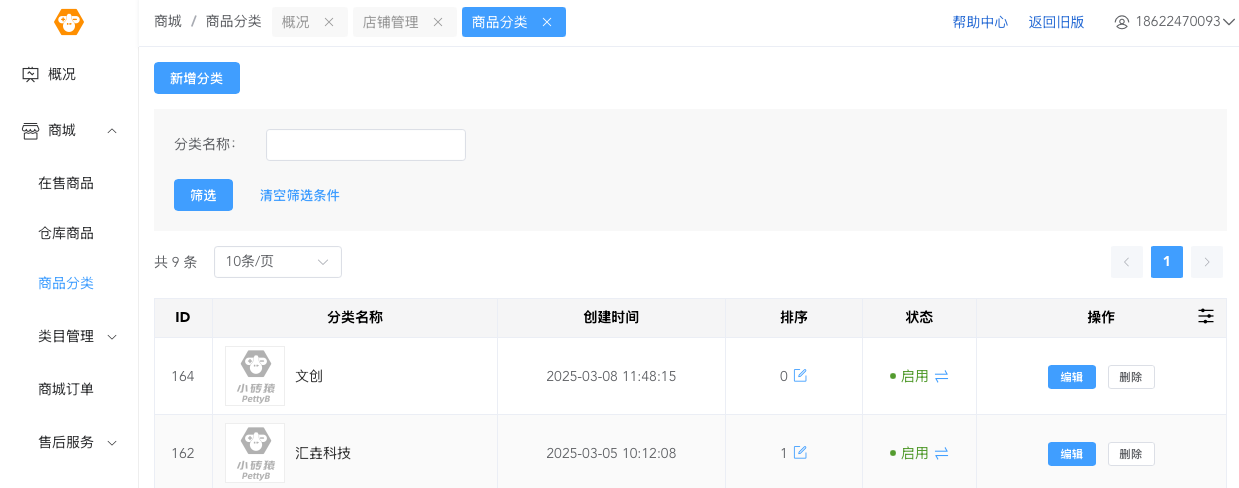Viewport: 1239px width, 488px height.
Task: Click 清空筛选条件 link
Action: pos(300,195)
